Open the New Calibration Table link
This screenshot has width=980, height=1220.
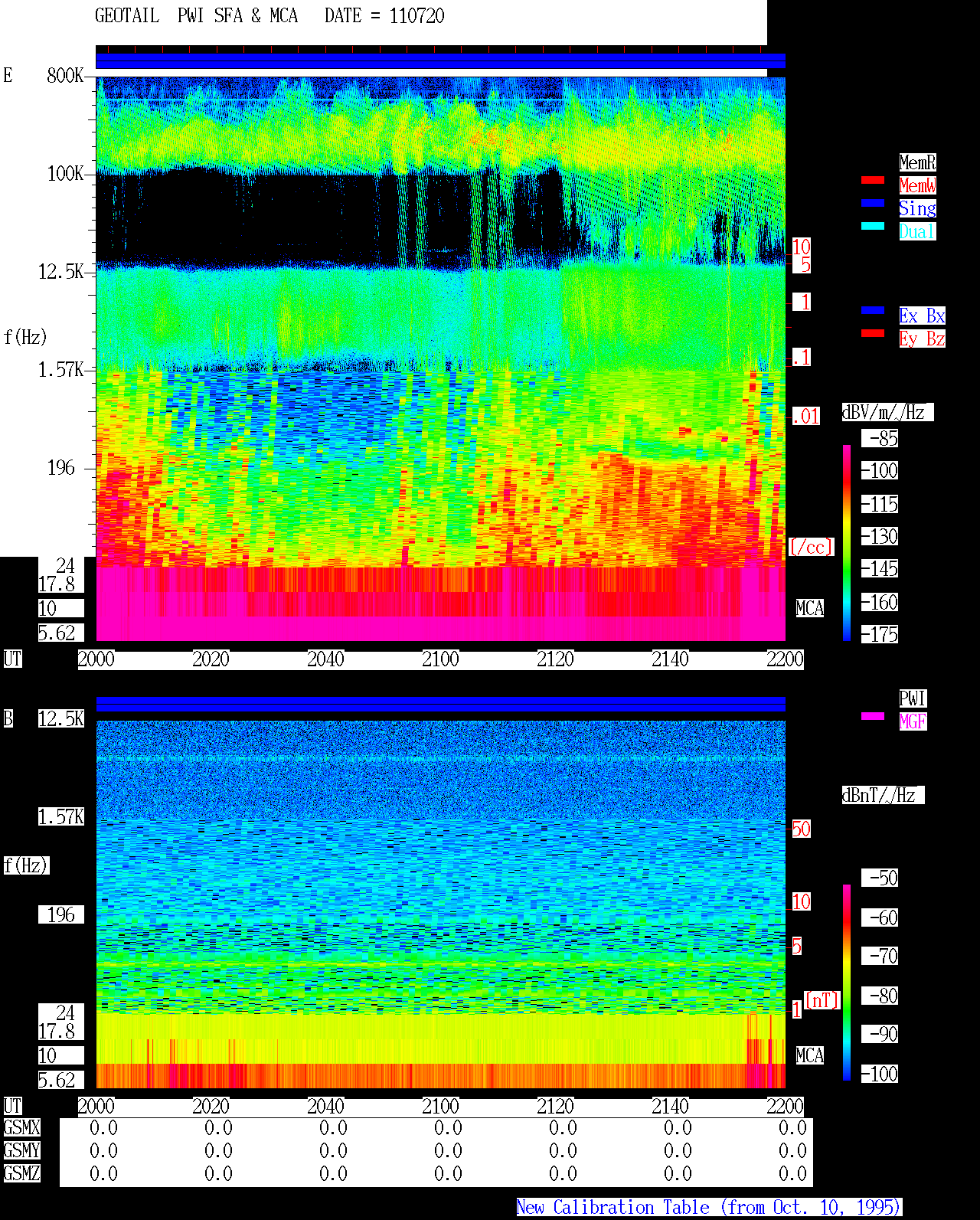coord(709,1207)
